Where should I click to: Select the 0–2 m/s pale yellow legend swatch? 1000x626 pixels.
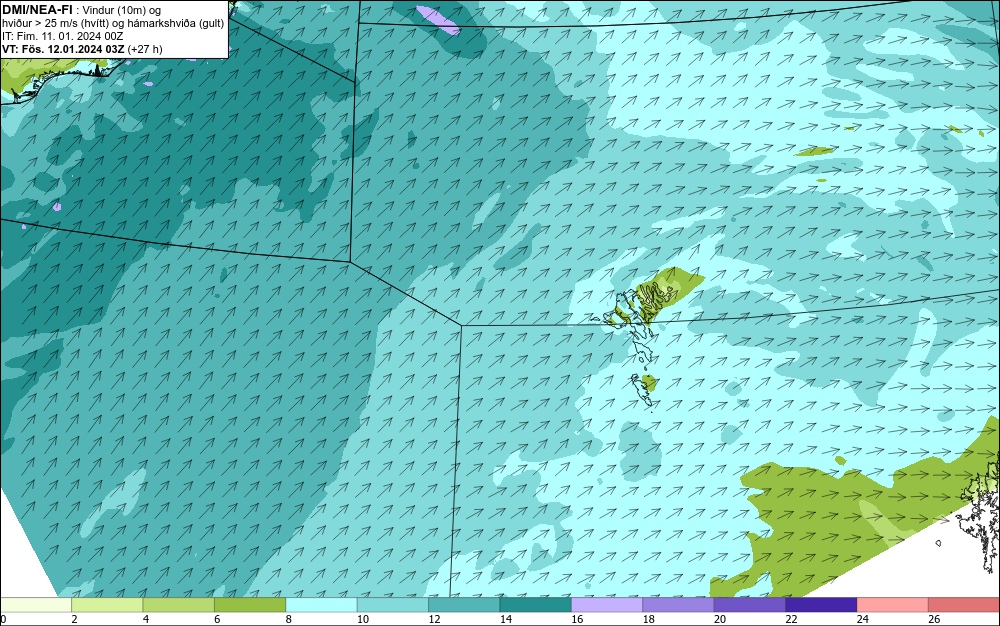click(36, 604)
